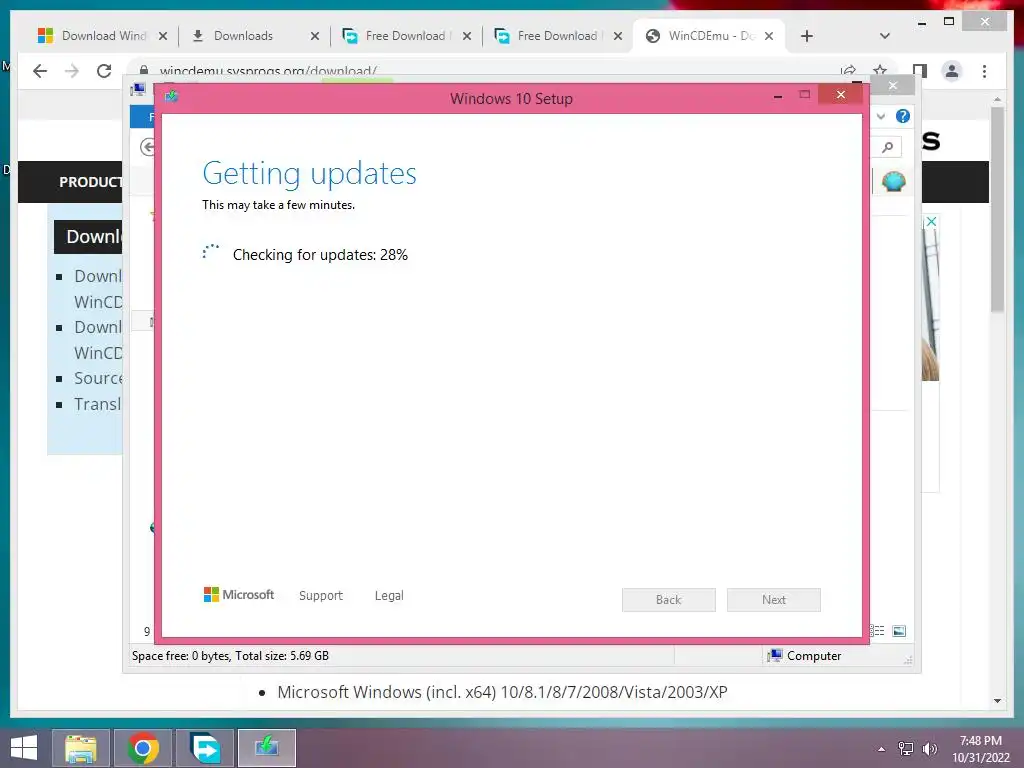This screenshot has height=768, width=1024.
Task: Select the WinCDEmu tab in Chrome
Action: pos(709,36)
